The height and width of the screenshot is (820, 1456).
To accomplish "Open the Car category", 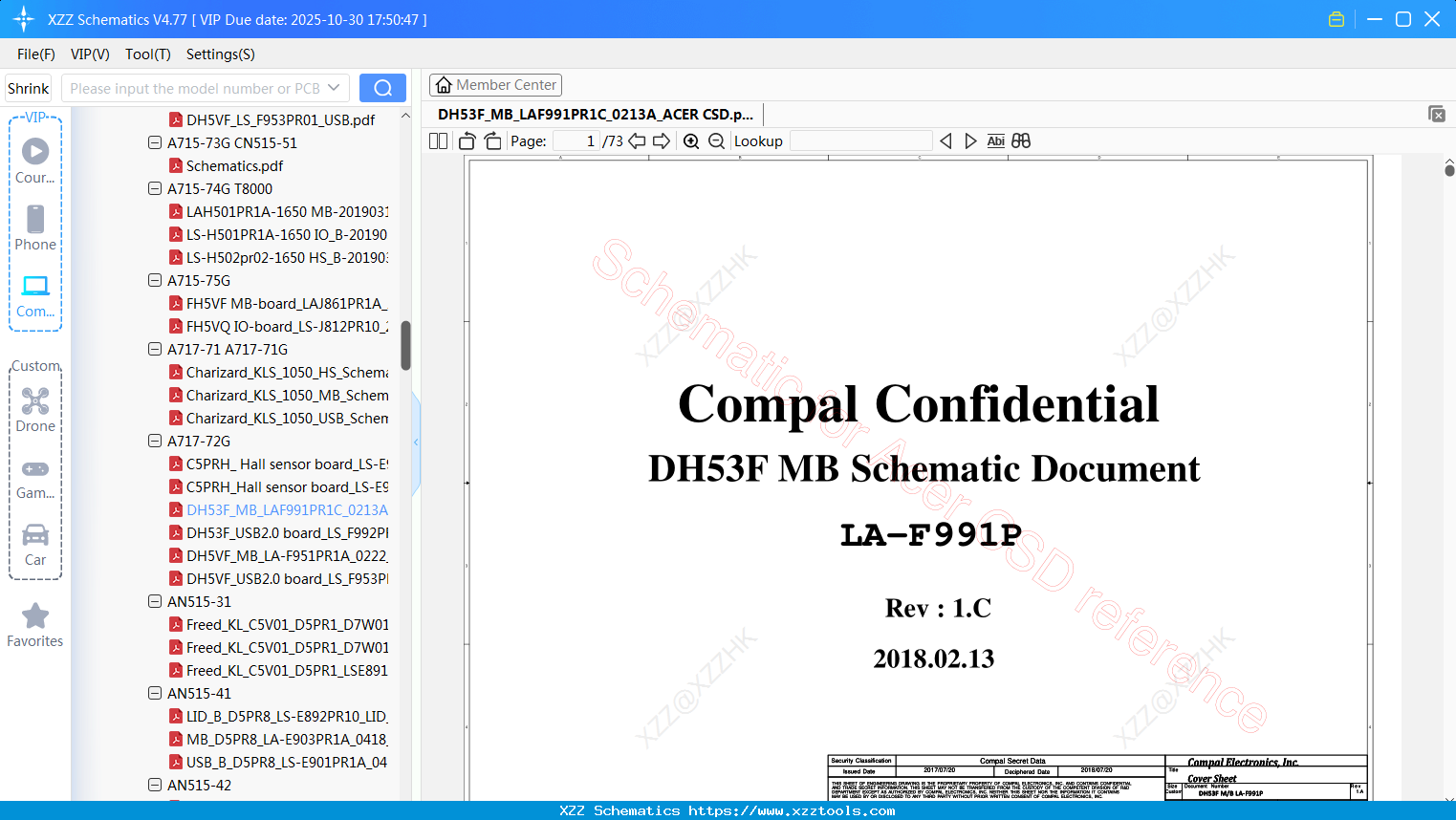I will (35, 544).
